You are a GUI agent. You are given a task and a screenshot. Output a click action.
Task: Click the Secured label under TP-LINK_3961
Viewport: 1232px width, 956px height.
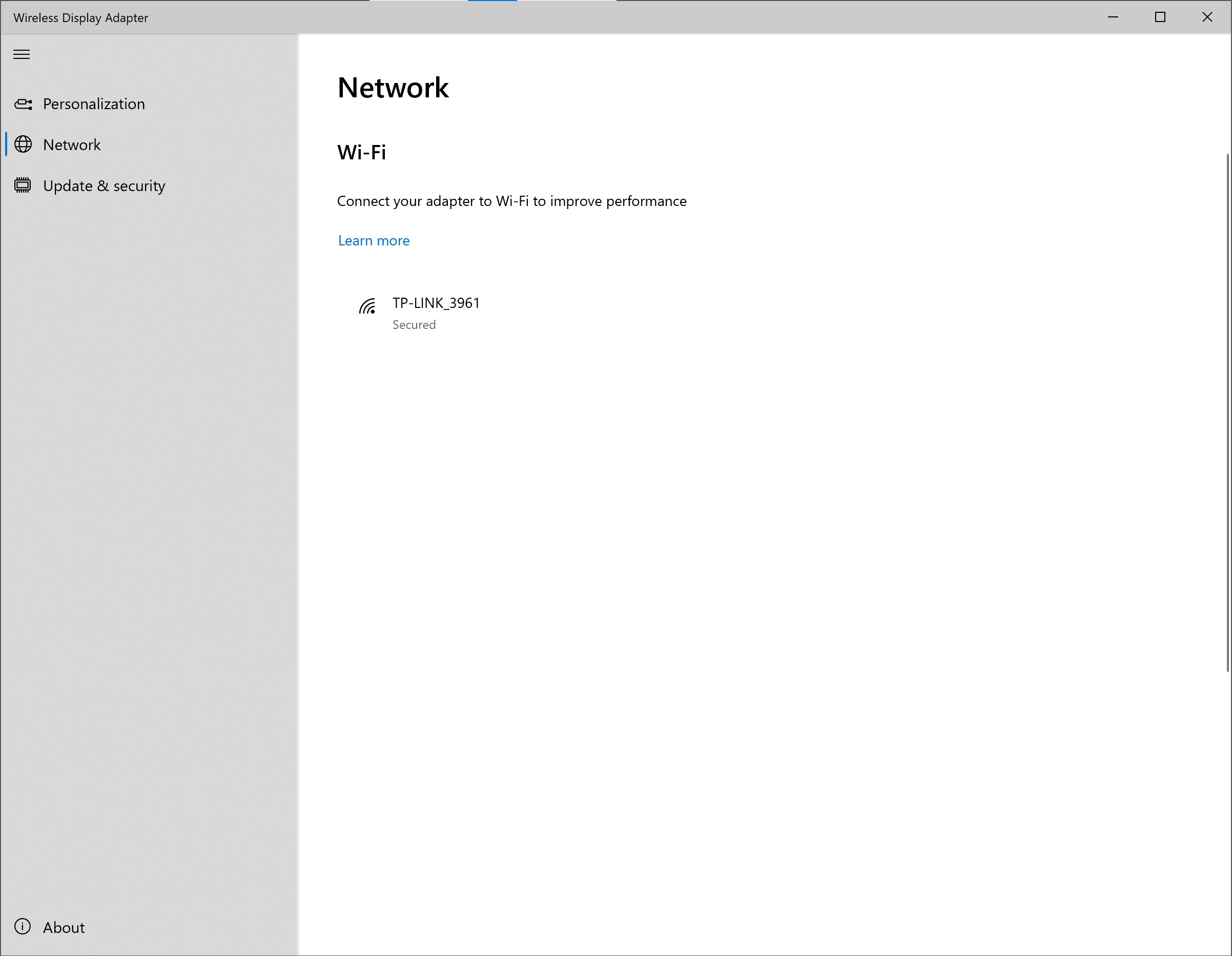(414, 324)
